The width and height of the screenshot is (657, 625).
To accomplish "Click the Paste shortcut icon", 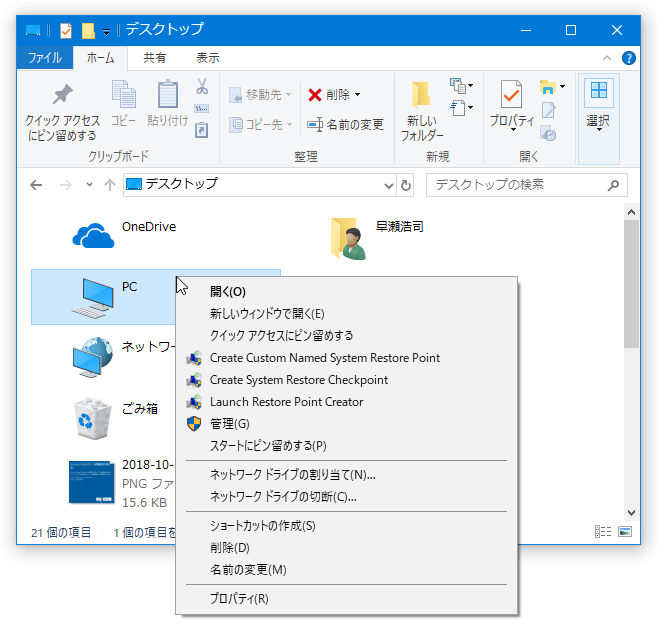I will point(202,129).
